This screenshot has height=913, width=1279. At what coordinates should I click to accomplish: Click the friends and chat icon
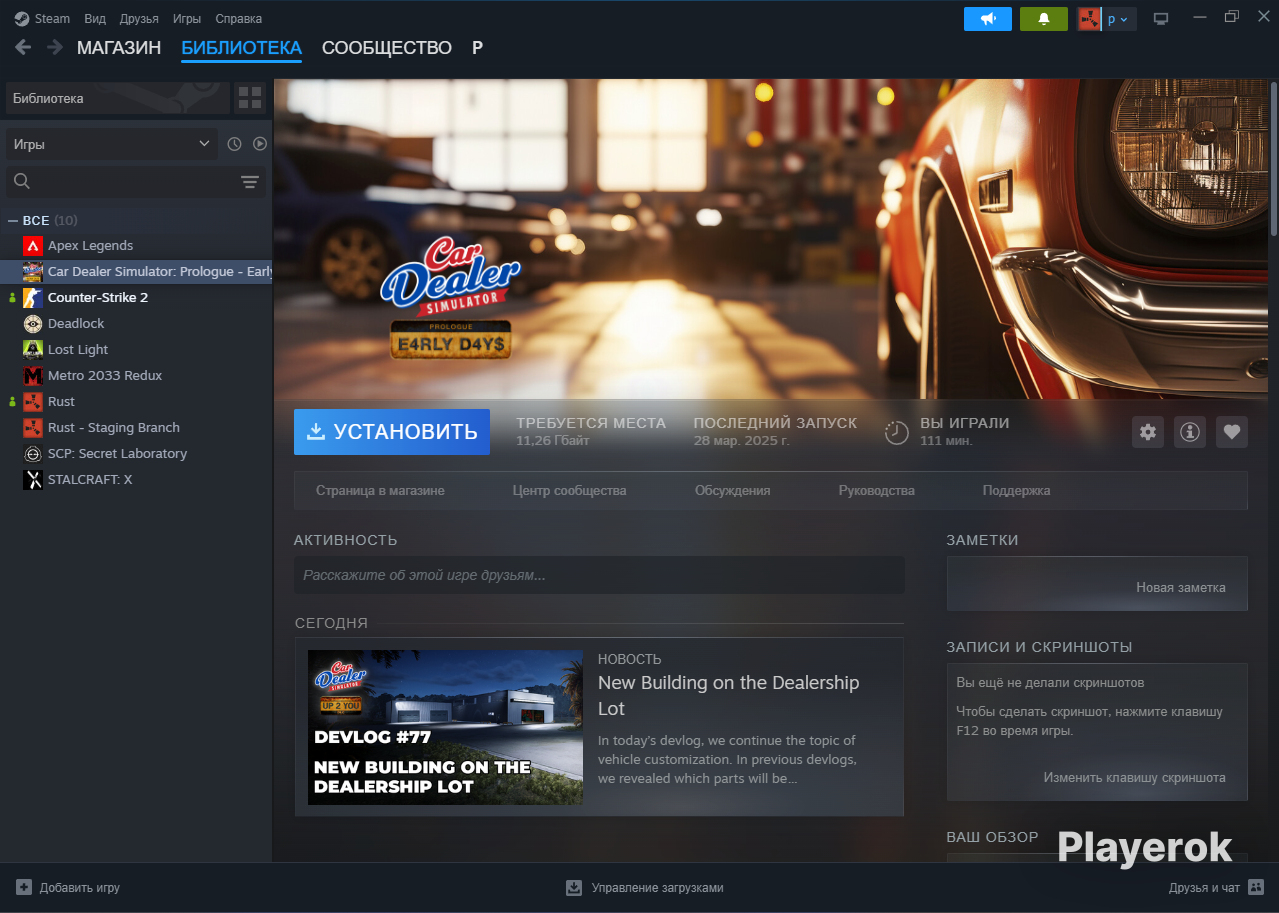(1257, 887)
